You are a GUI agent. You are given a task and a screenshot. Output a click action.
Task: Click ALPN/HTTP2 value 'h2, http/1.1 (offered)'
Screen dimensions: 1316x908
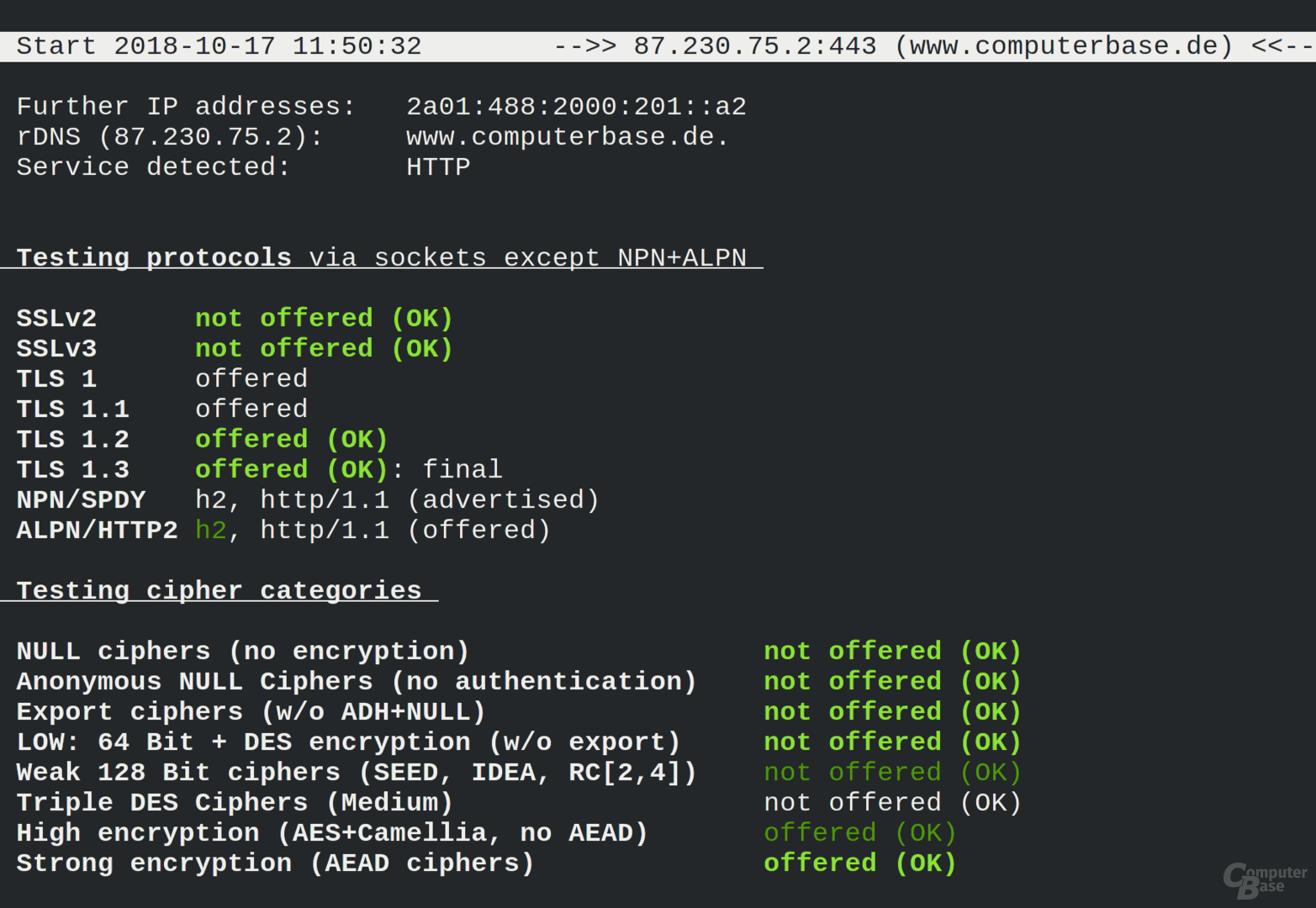373,531
